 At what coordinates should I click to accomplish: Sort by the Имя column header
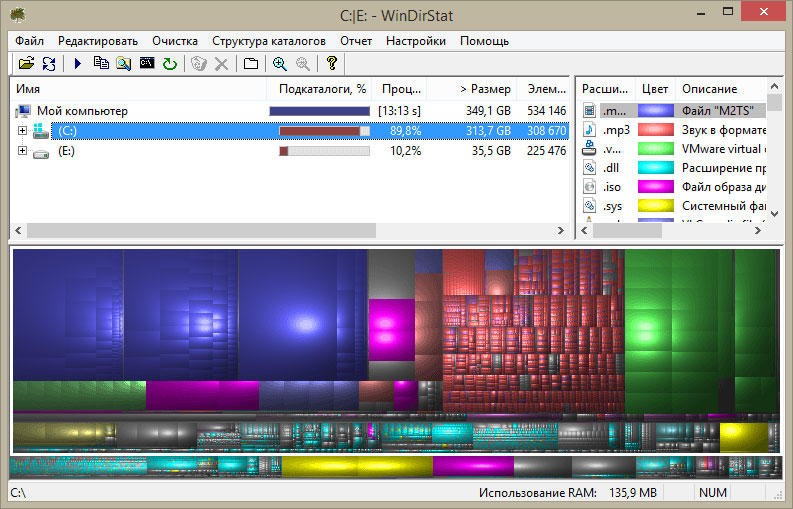138,89
